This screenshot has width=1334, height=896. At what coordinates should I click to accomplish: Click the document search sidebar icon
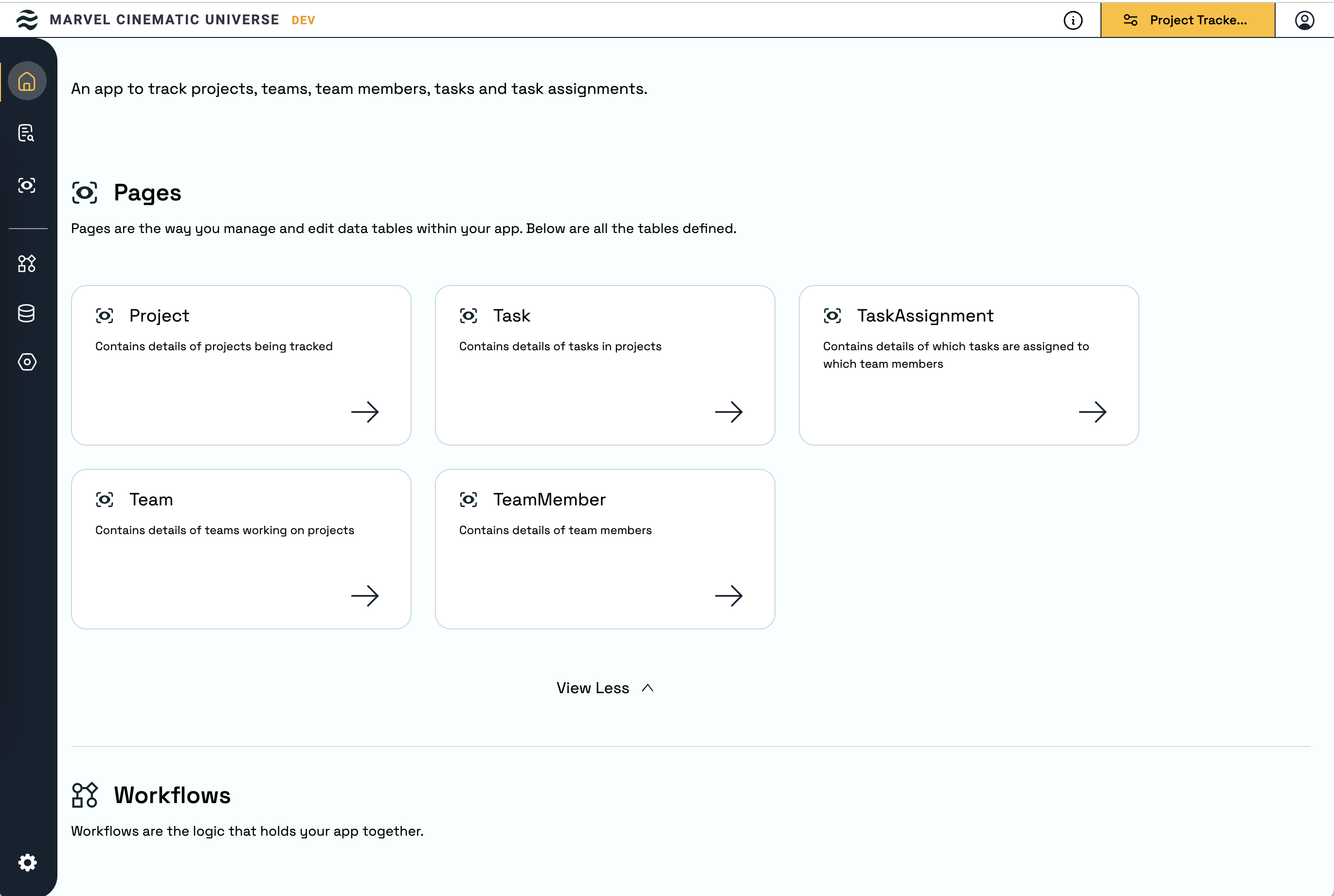pos(26,133)
